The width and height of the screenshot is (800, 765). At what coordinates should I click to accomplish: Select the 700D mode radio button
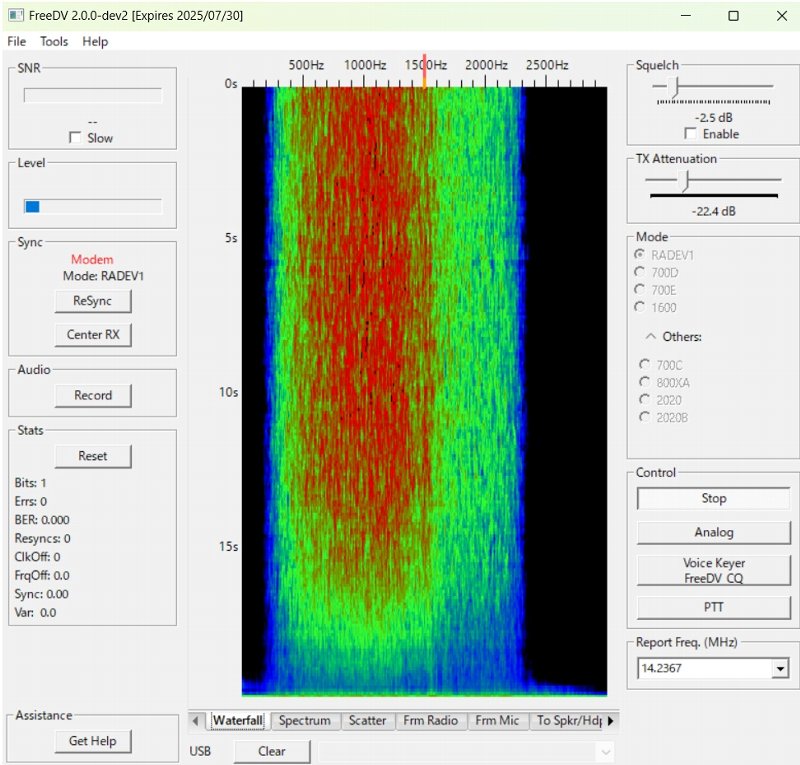pos(639,272)
